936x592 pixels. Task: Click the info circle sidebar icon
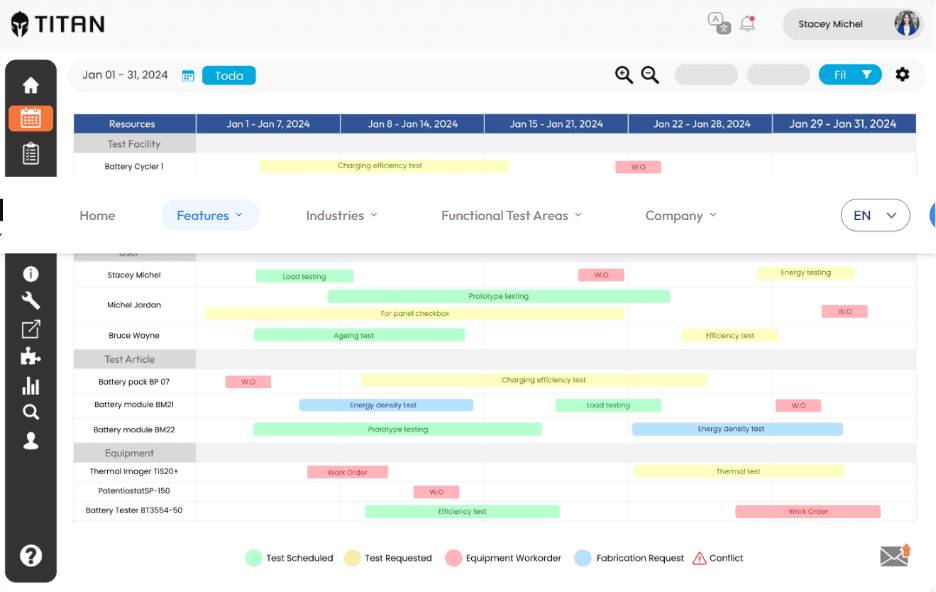click(30, 274)
